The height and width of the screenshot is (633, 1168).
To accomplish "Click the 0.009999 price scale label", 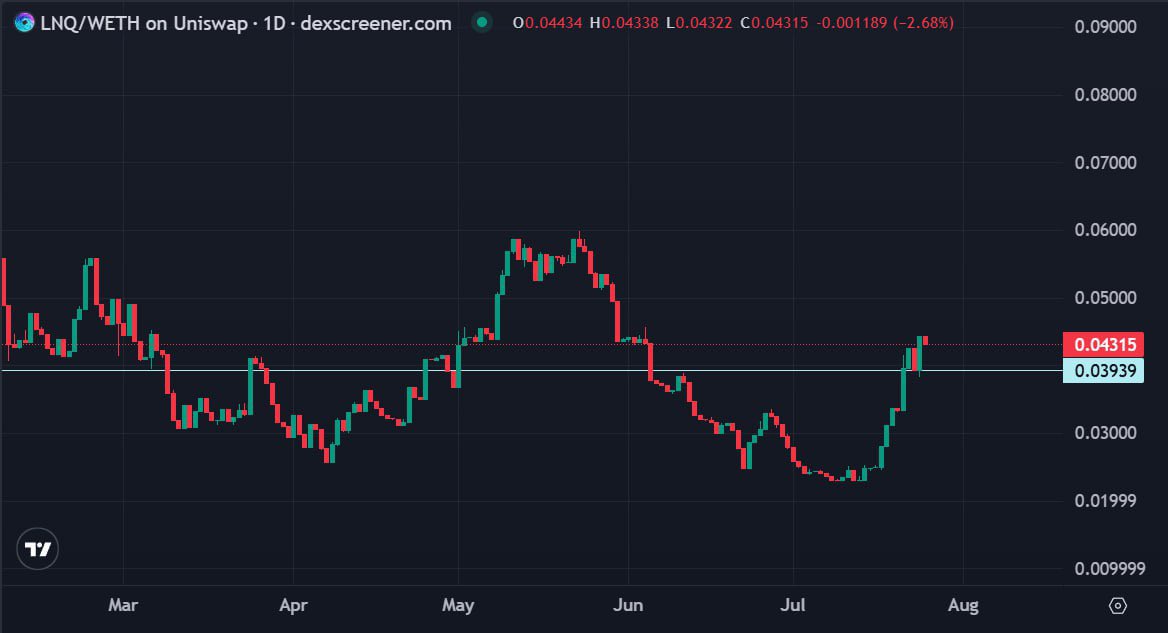I will coord(1109,569).
